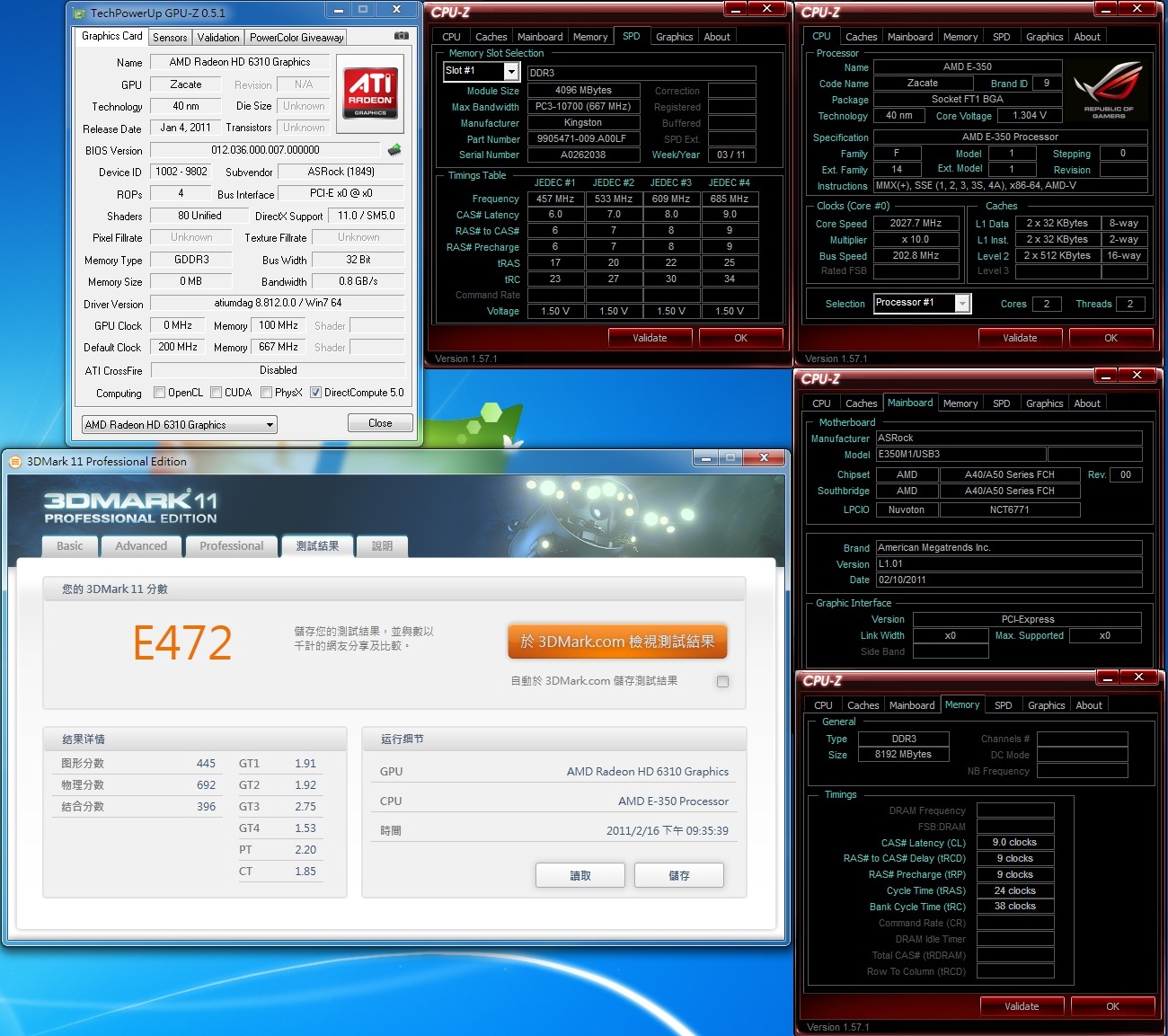
Task: Click the 3DMark 11 title bar icon
Action: pyautogui.click(x=14, y=462)
